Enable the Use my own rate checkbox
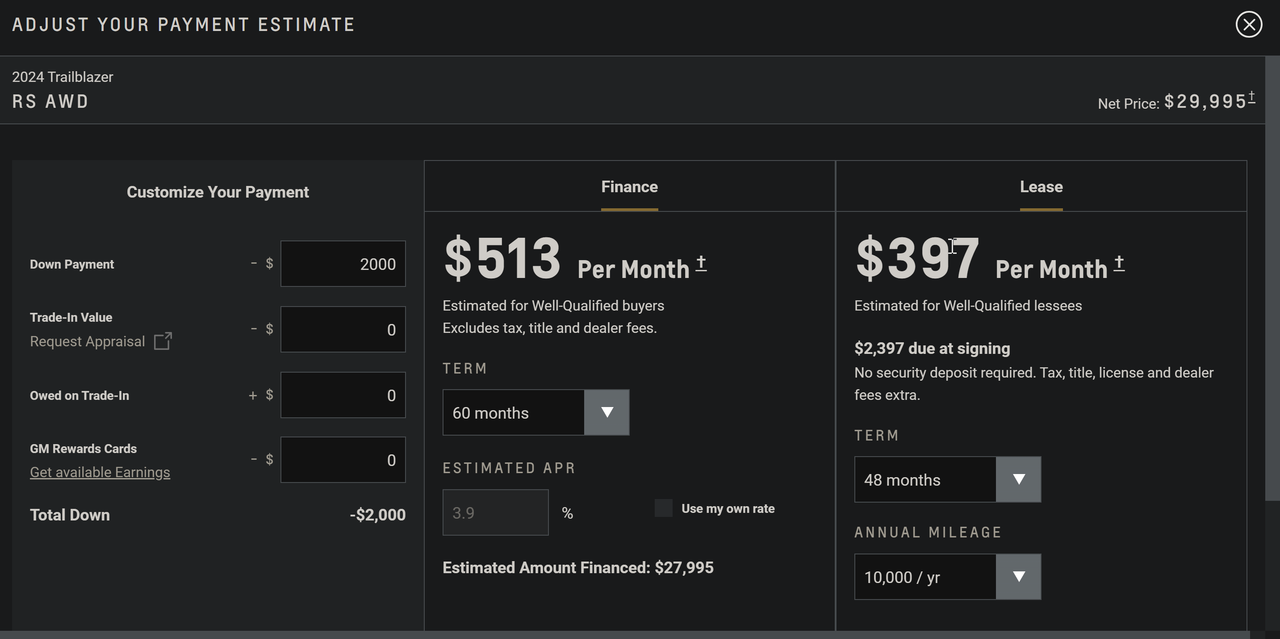 [x=664, y=508]
